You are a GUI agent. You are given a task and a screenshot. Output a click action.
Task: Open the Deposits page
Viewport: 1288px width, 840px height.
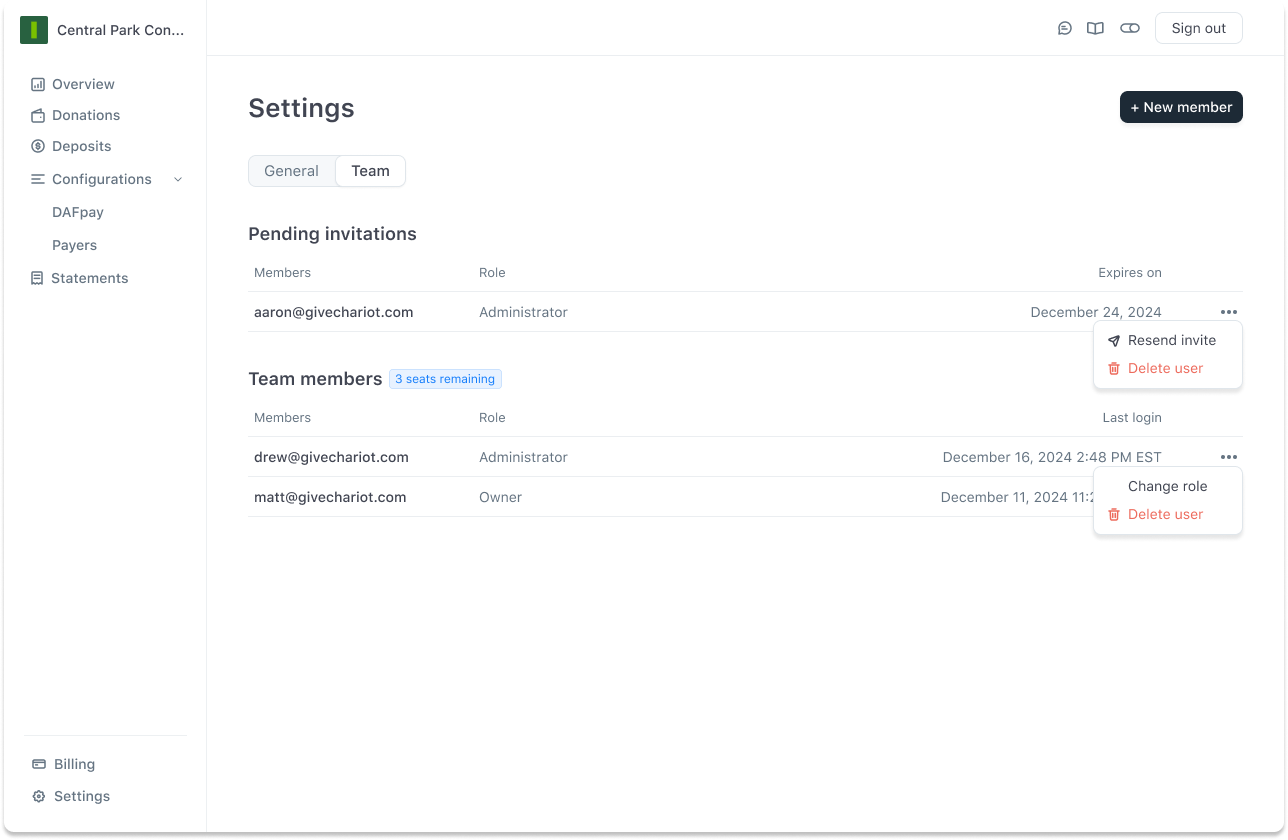coord(81,146)
